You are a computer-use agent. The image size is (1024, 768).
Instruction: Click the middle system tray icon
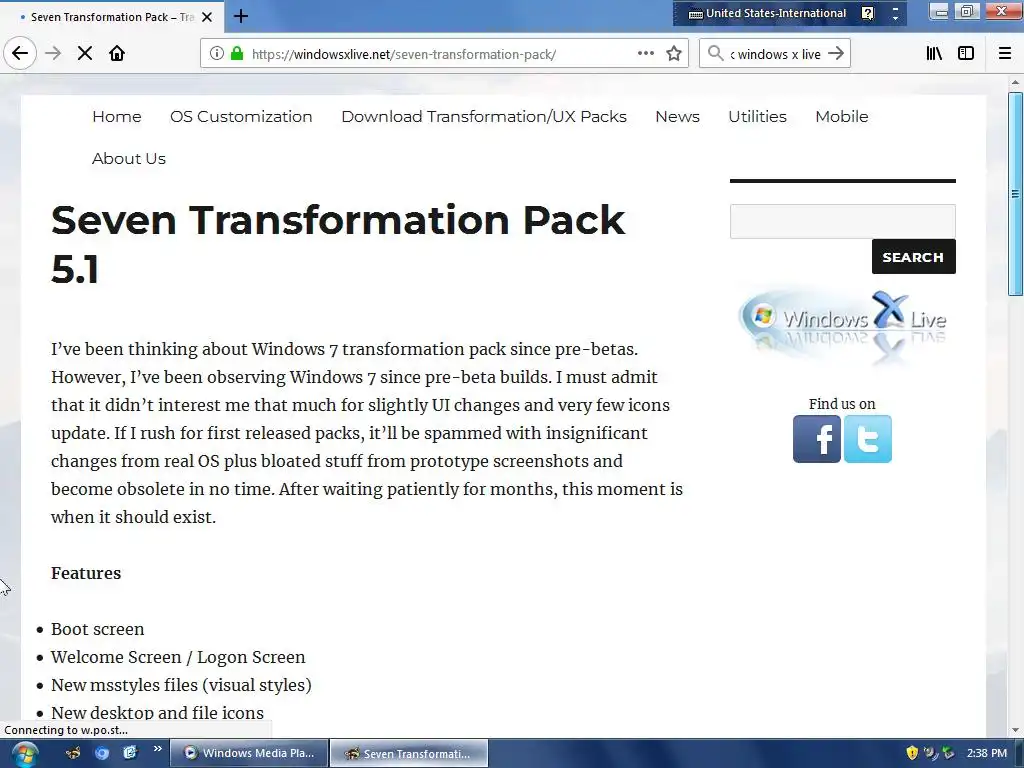point(930,753)
